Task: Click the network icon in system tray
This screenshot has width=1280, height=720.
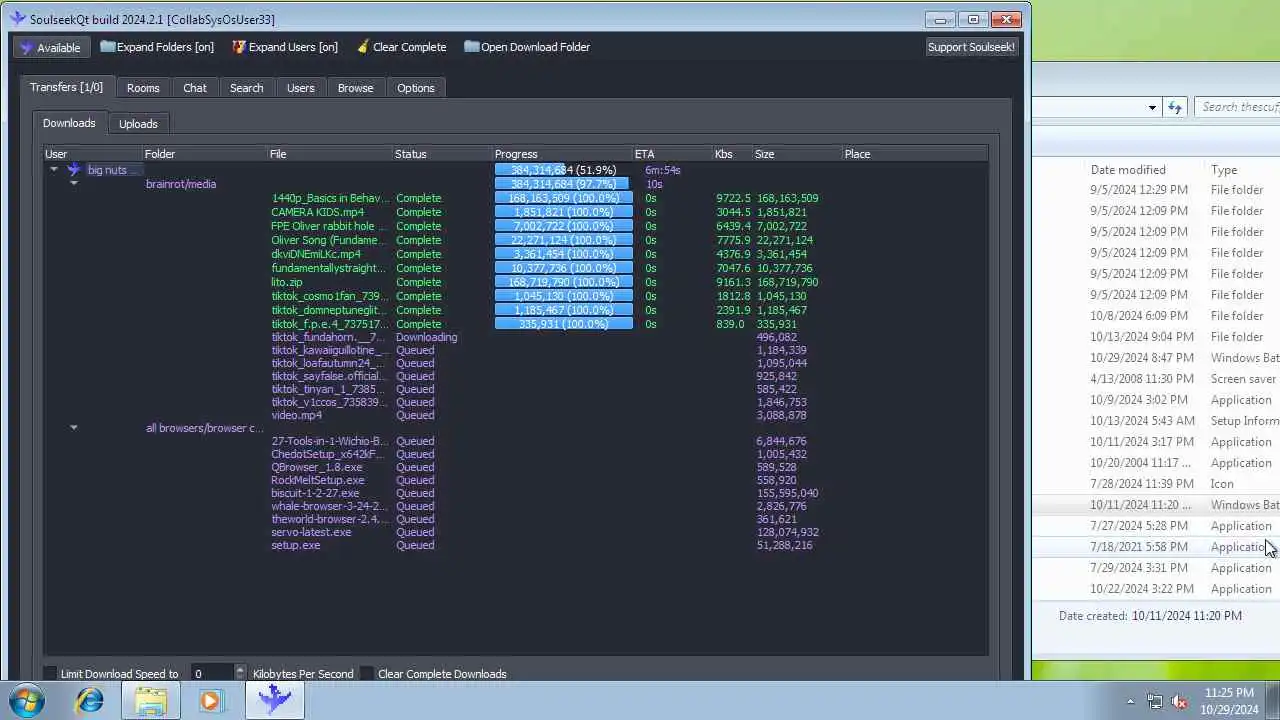Action: pos(1155,701)
